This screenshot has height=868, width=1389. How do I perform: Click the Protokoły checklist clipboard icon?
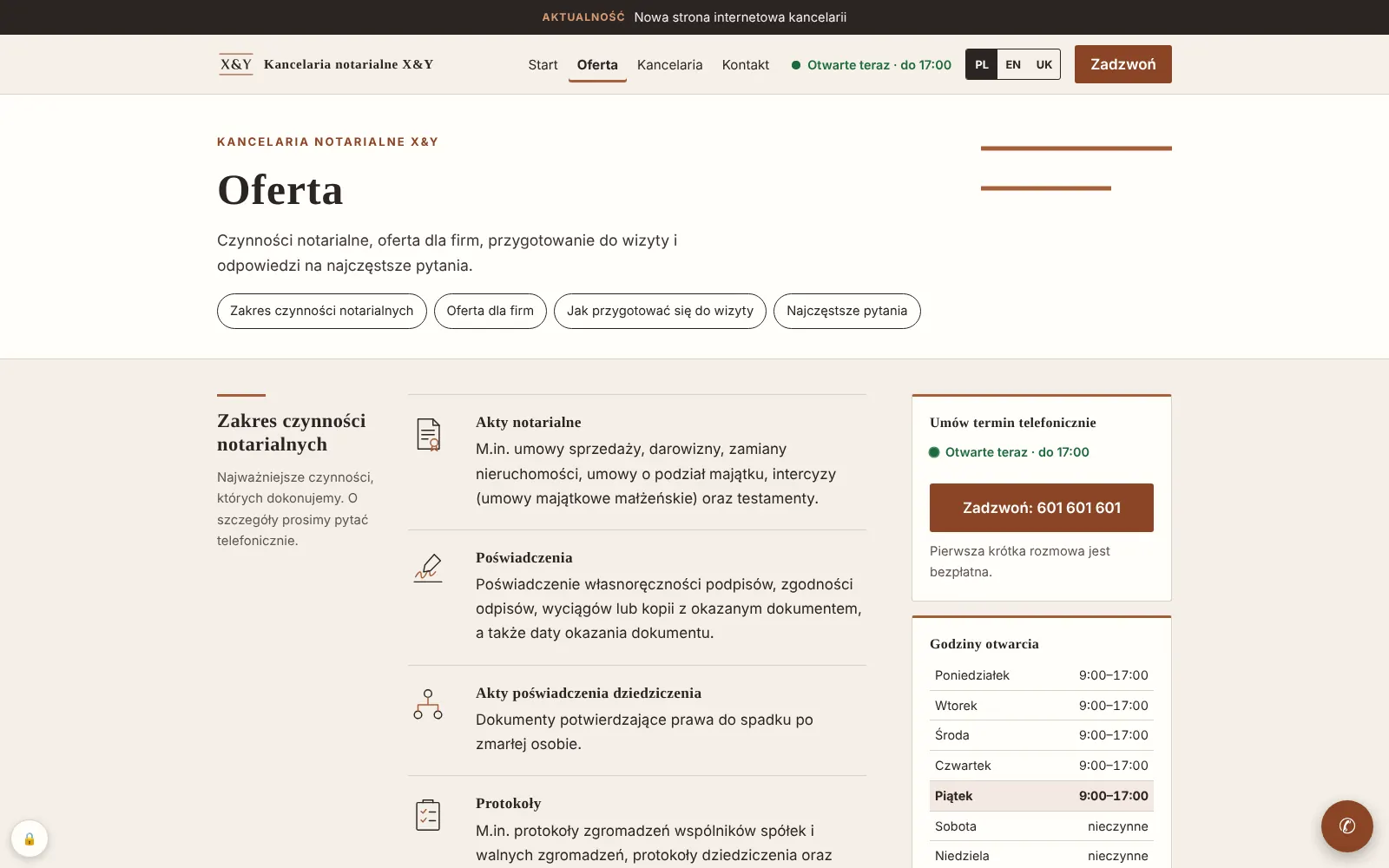click(x=428, y=814)
